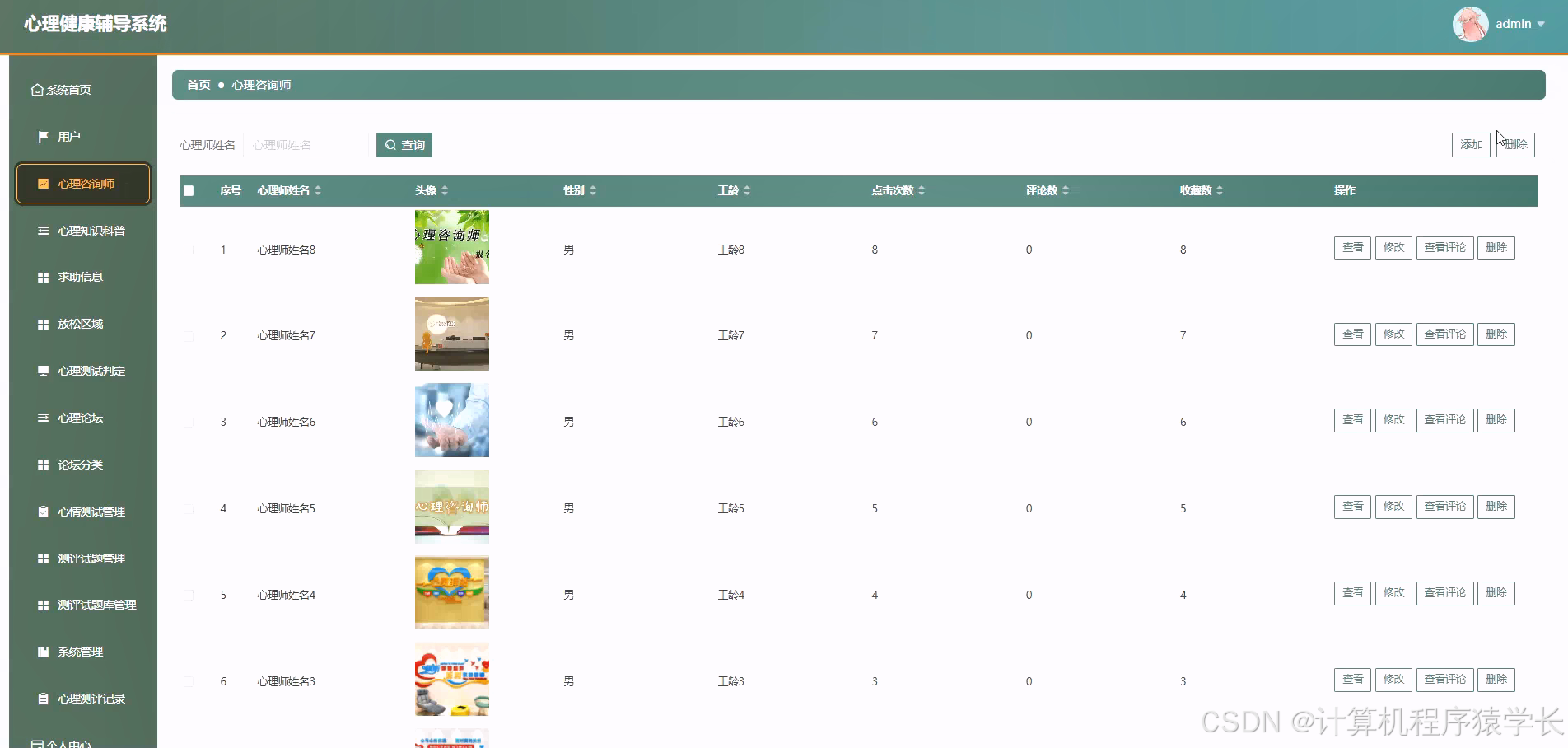Screen dimensions: 1568x748
Task: Click the grid icon beside 测评试题库管理
Action: click(44, 605)
